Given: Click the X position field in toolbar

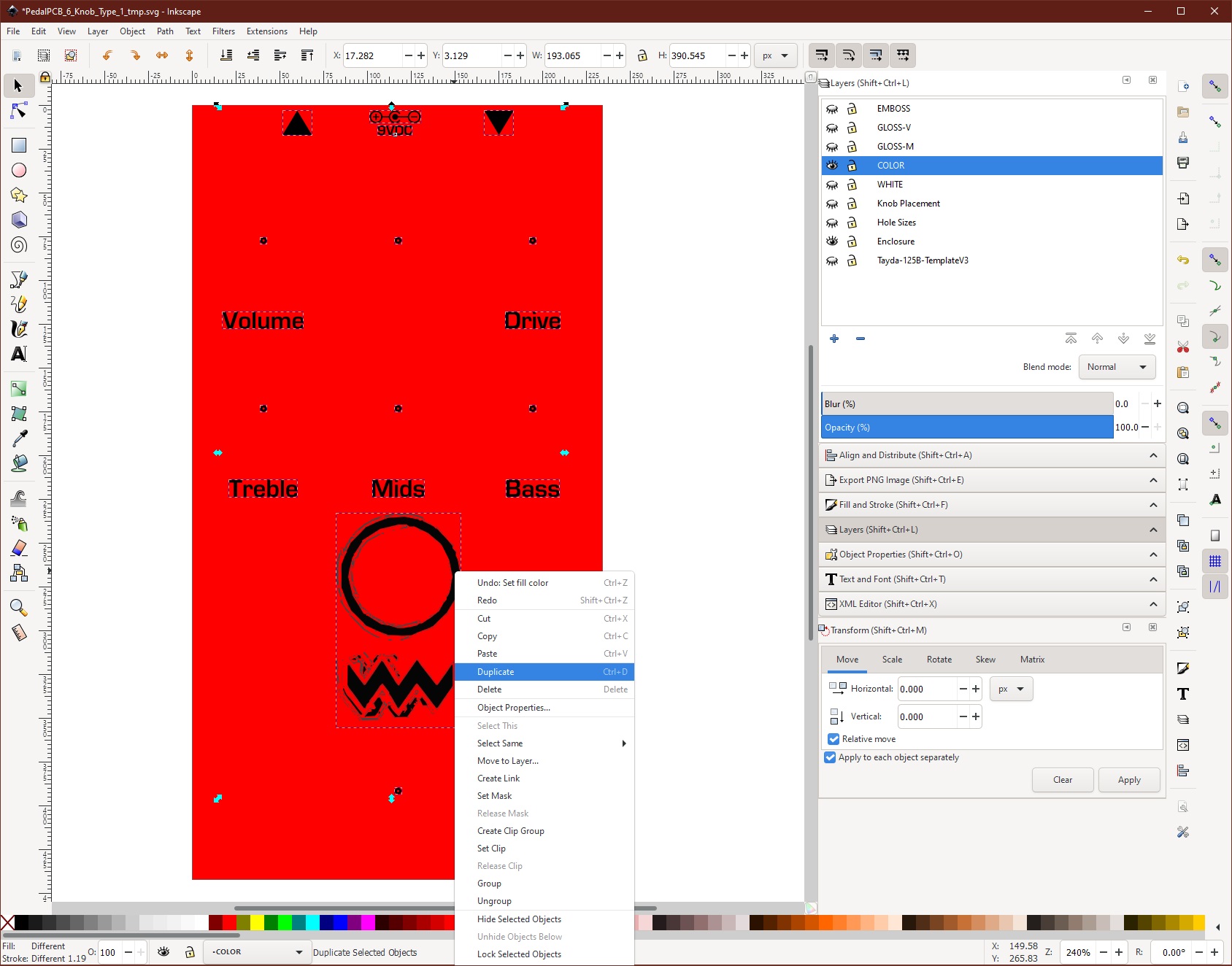Looking at the screenshot, I should click(372, 55).
